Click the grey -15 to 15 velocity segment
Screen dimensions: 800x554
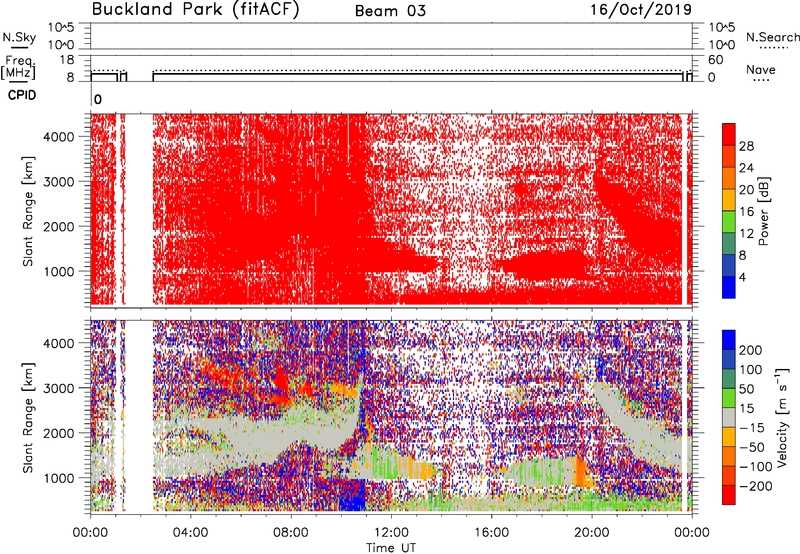[729, 418]
